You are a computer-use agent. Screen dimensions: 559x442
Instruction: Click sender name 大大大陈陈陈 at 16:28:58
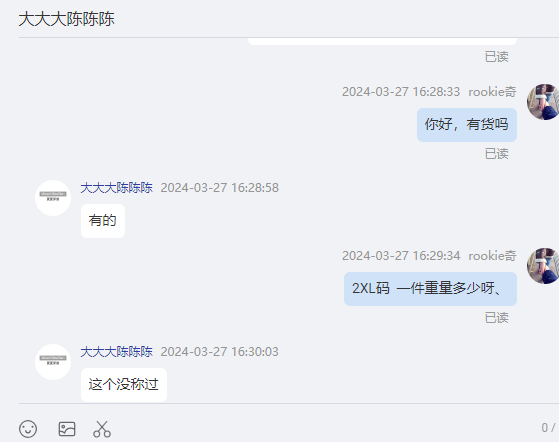(x=116, y=188)
